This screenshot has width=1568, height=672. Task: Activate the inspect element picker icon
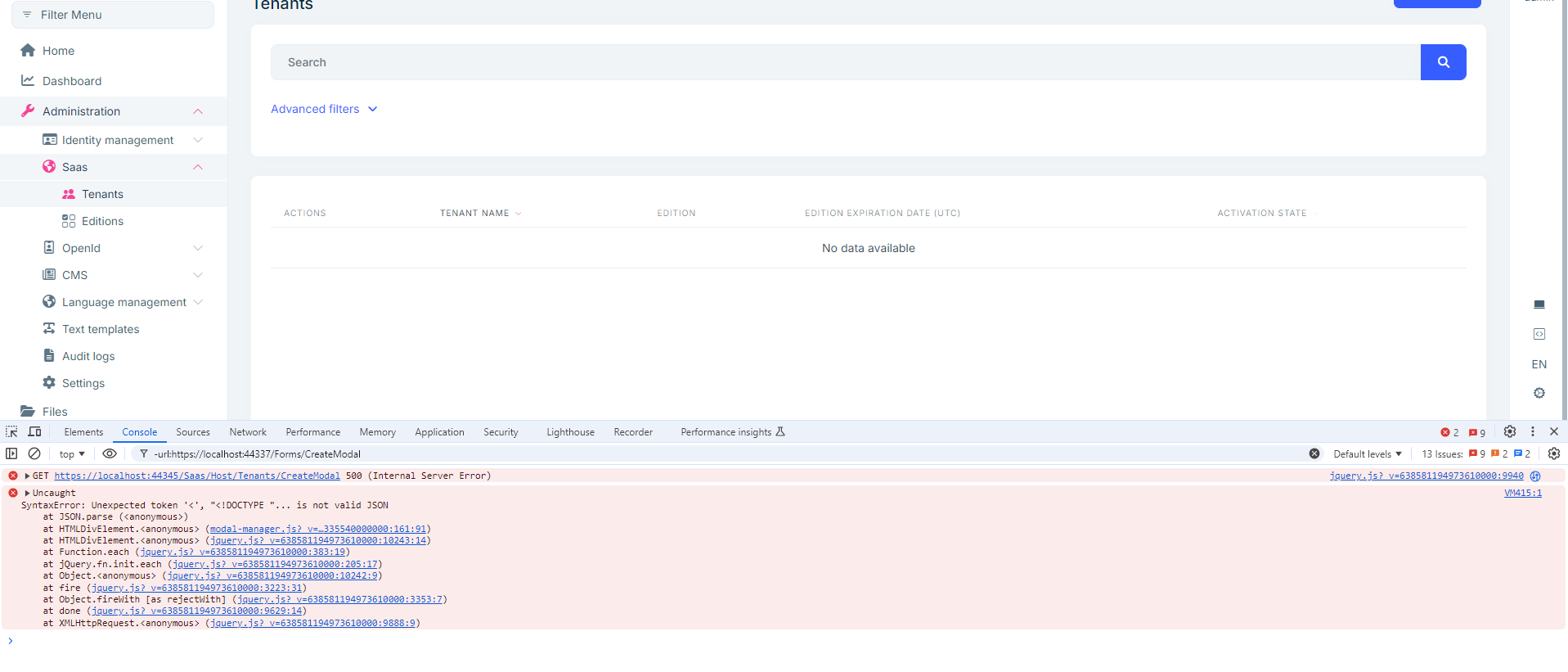[11, 432]
